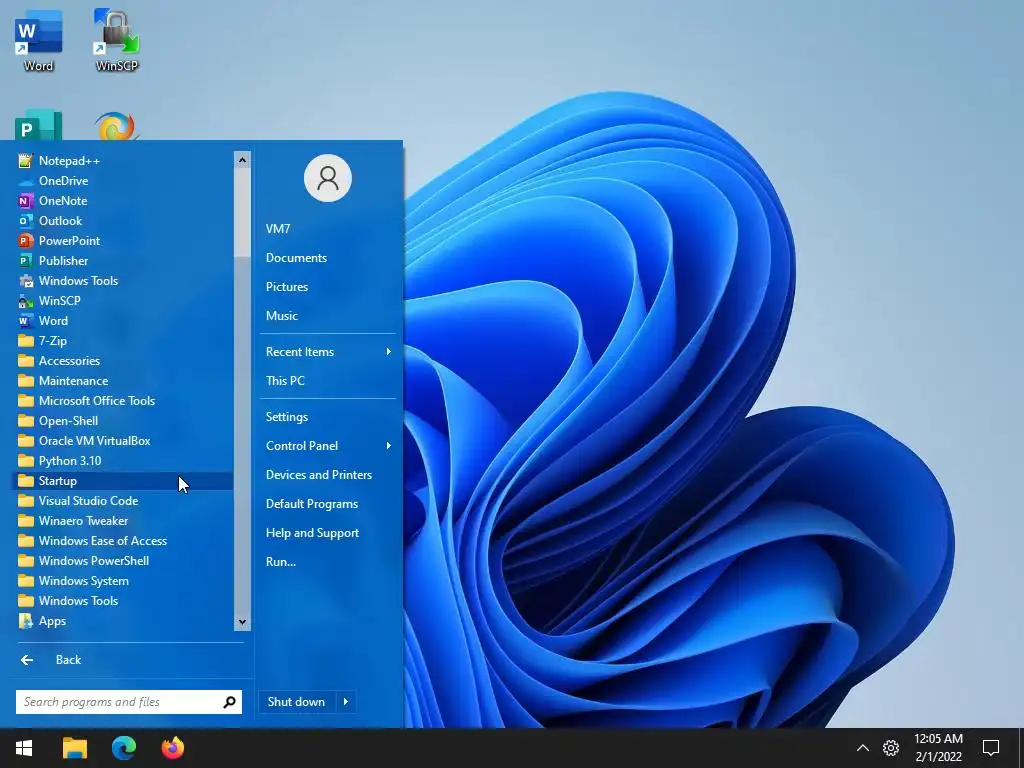This screenshot has height=768, width=1024.
Task: Expand the Recent Items submenu
Action: pos(328,351)
